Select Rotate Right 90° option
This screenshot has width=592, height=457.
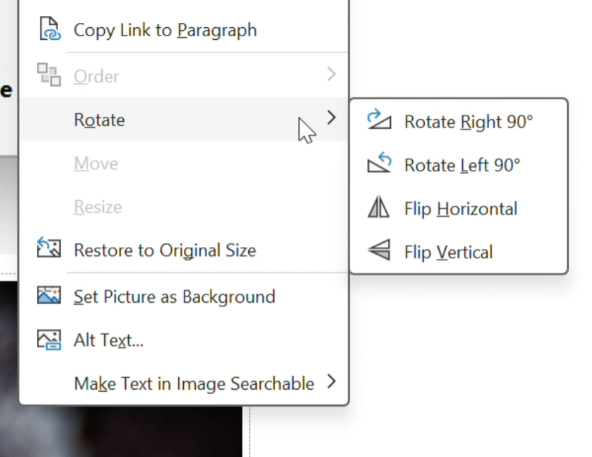coord(459,122)
